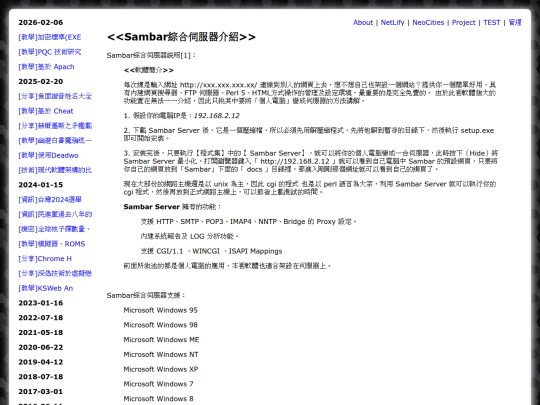This screenshot has width=540, height=405.
Task: Open the [技術]現代軟體架構 article
Action: [55, 170]
